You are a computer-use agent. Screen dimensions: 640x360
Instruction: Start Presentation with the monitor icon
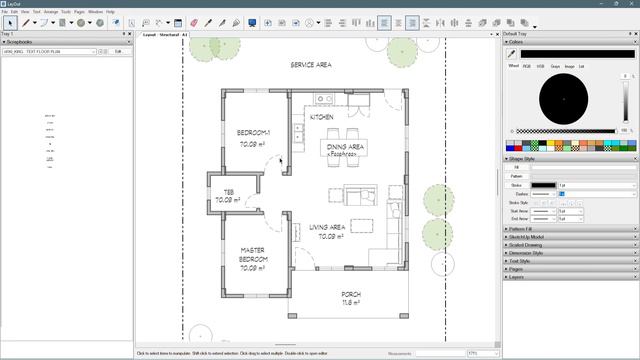(252, 23)
